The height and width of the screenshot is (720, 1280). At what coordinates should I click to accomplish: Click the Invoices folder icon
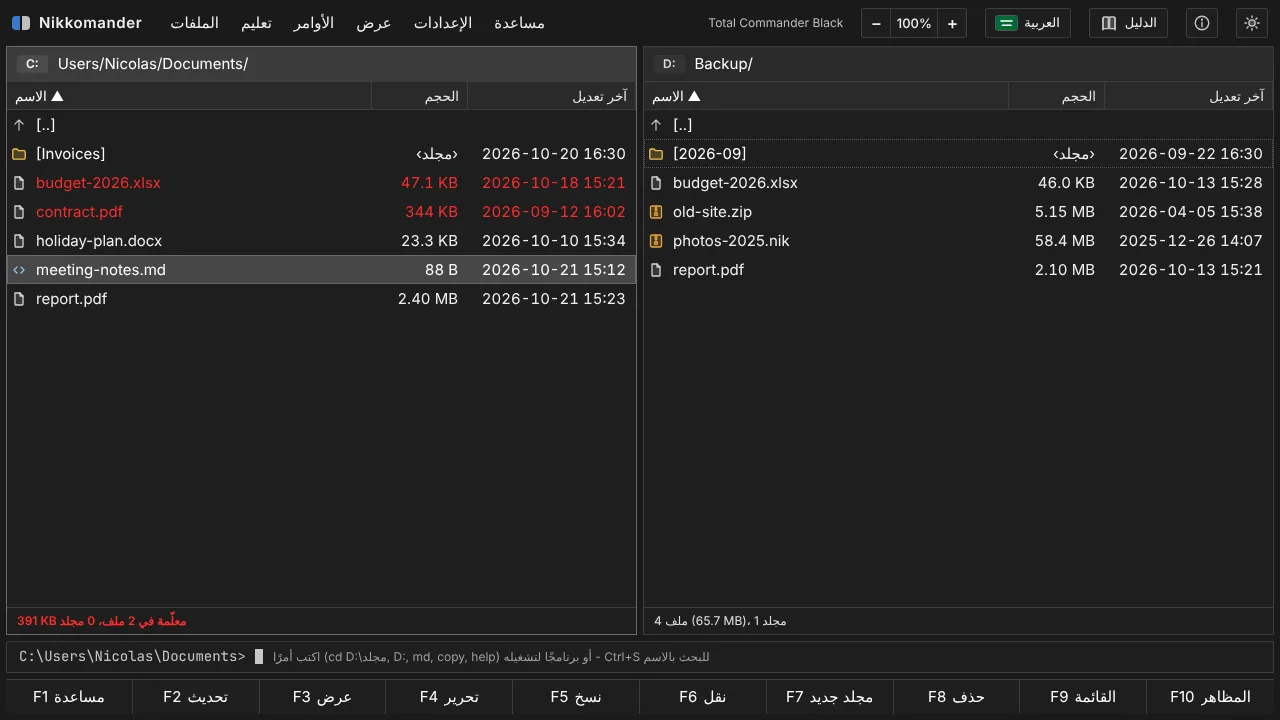pos(19,154)
